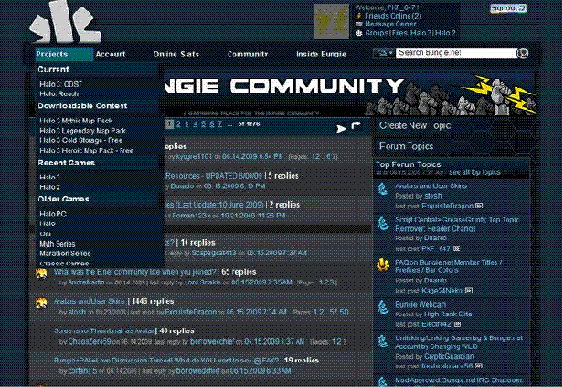This screenshot has width=562, height=387.
Task: Go to forum page 7
Action: 220,124
